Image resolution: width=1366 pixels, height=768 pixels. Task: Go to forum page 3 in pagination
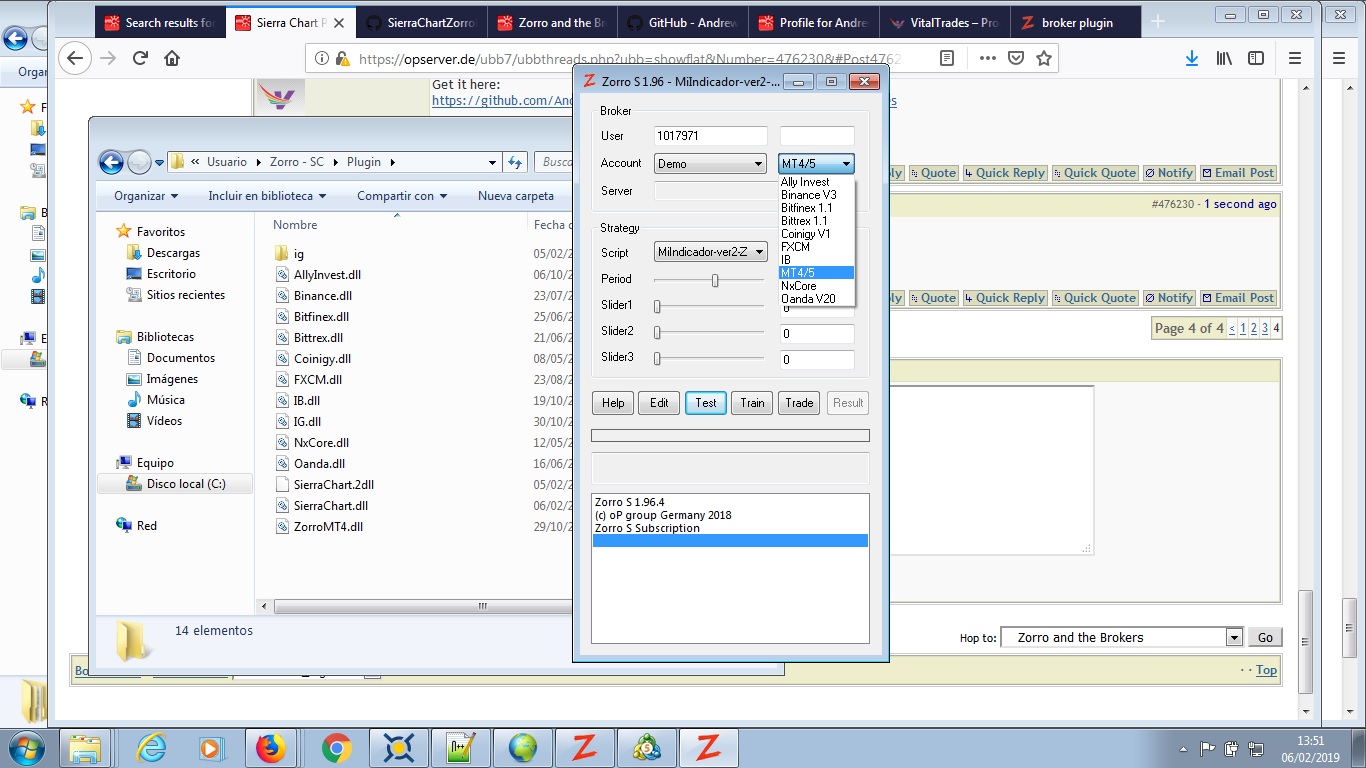1265,328
